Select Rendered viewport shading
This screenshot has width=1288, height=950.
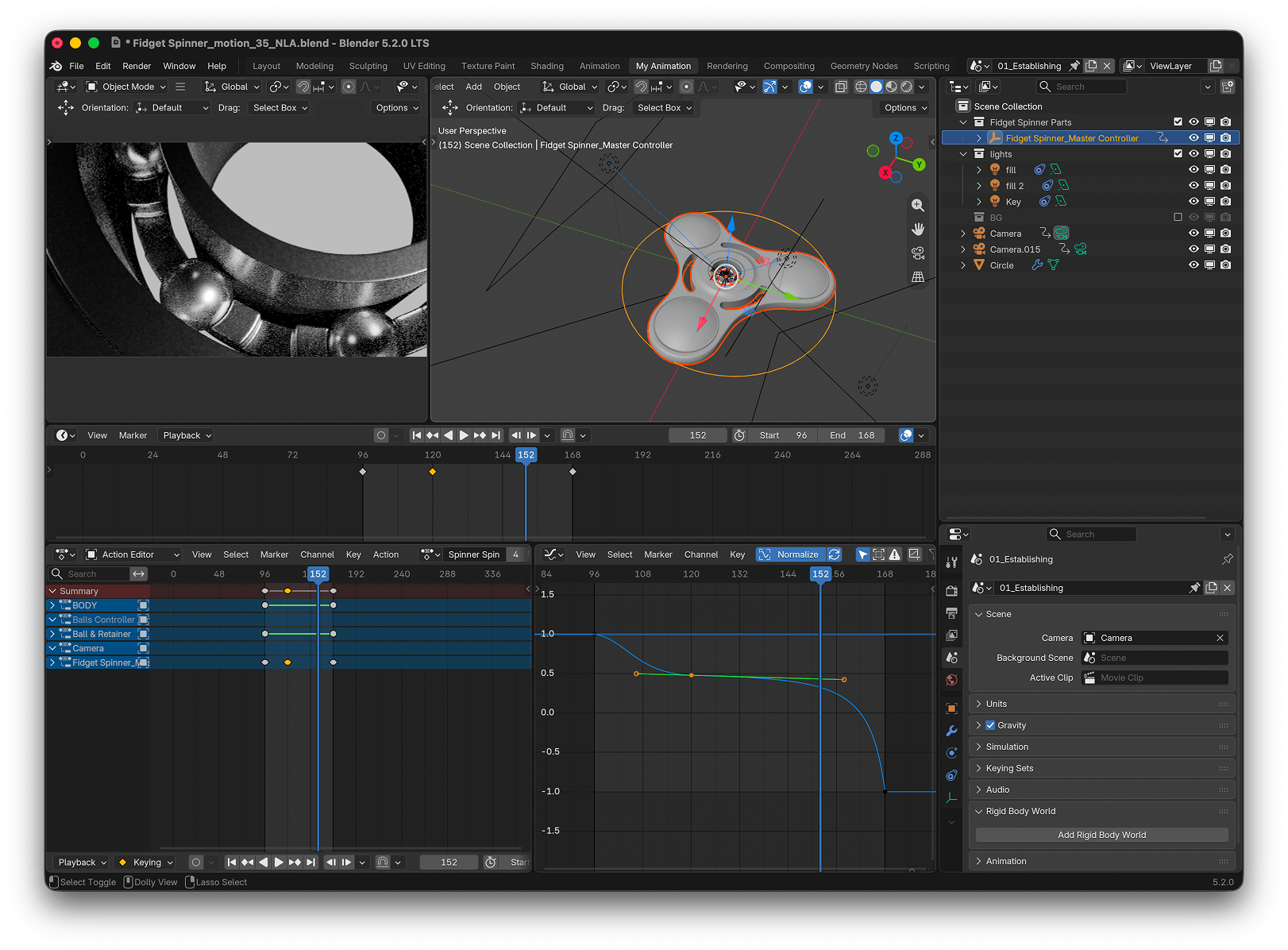click(906, 87)
